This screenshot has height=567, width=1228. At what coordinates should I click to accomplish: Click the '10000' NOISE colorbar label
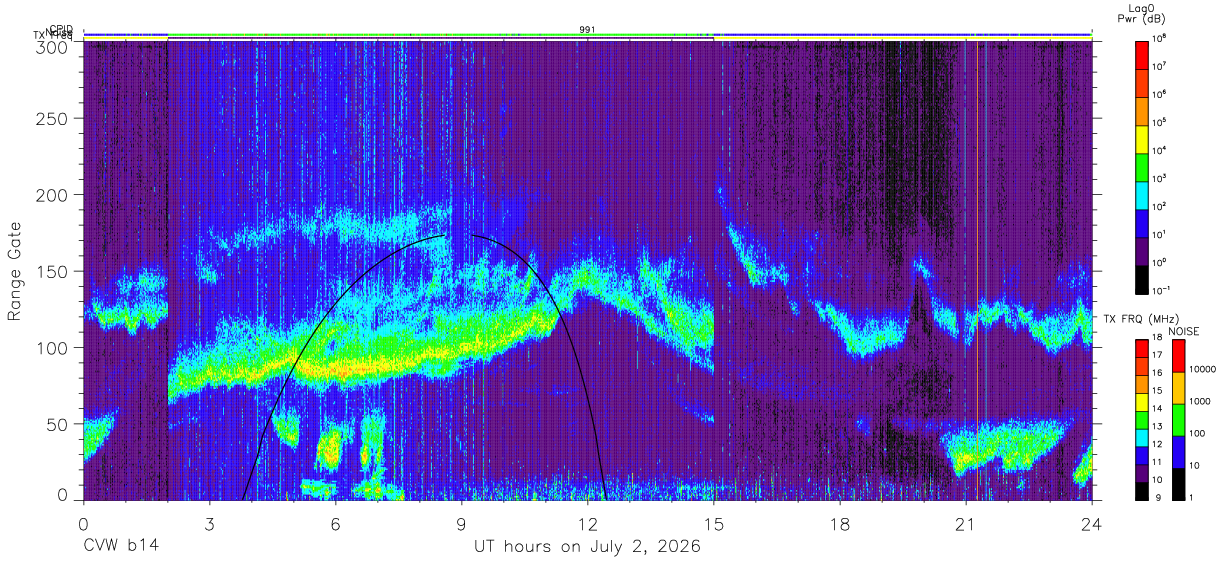(x=1201, y=369)
